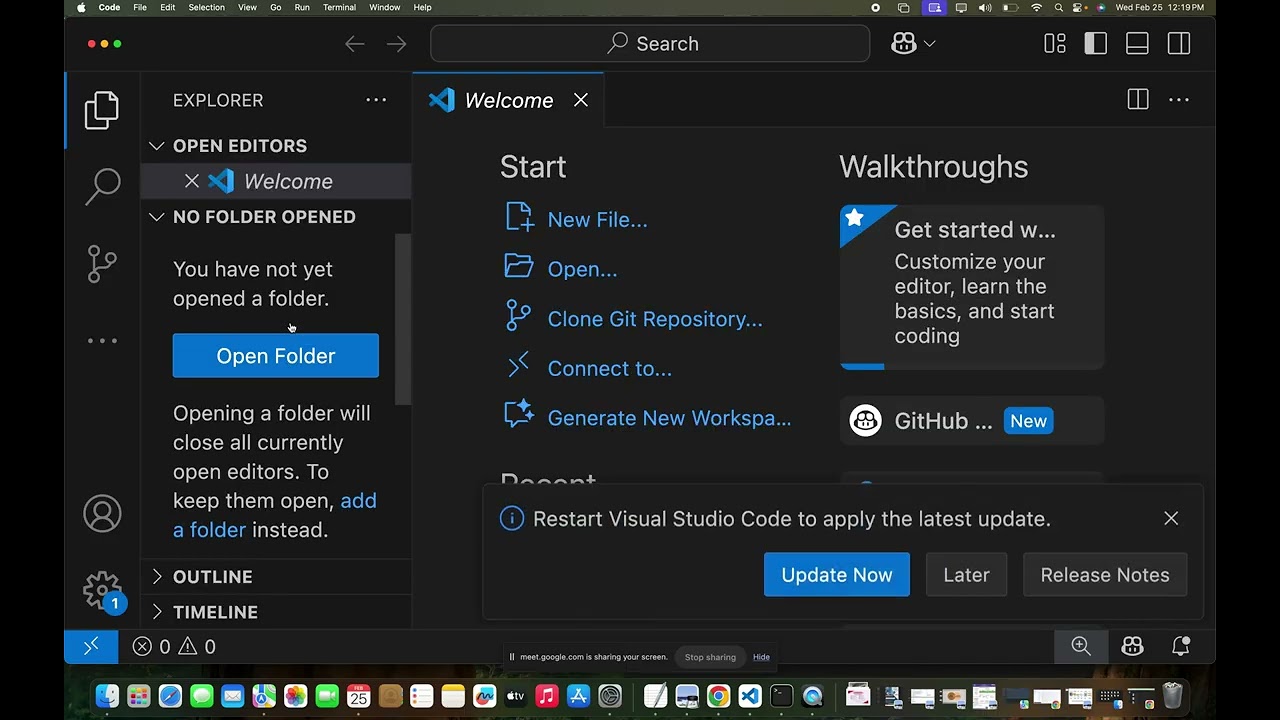Open the Music app from the Dock
Screen dimensions: 1280x720
click(546, 696)
